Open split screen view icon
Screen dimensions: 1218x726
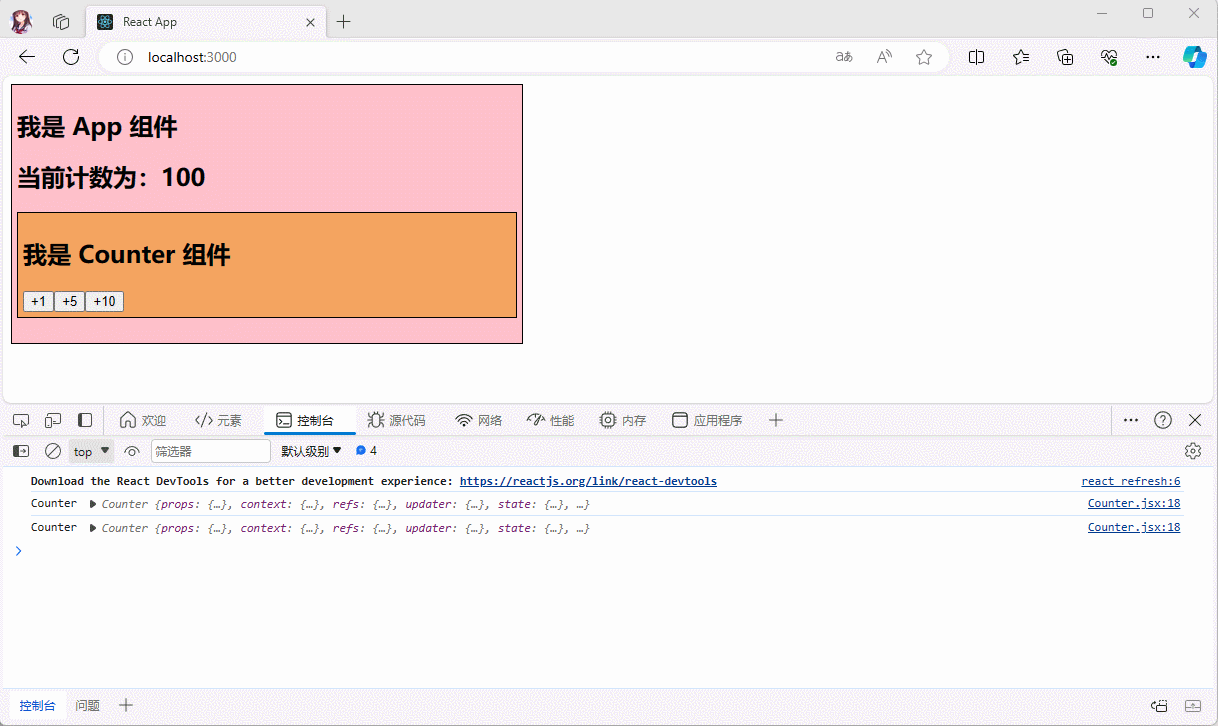(x=977, y=57)
